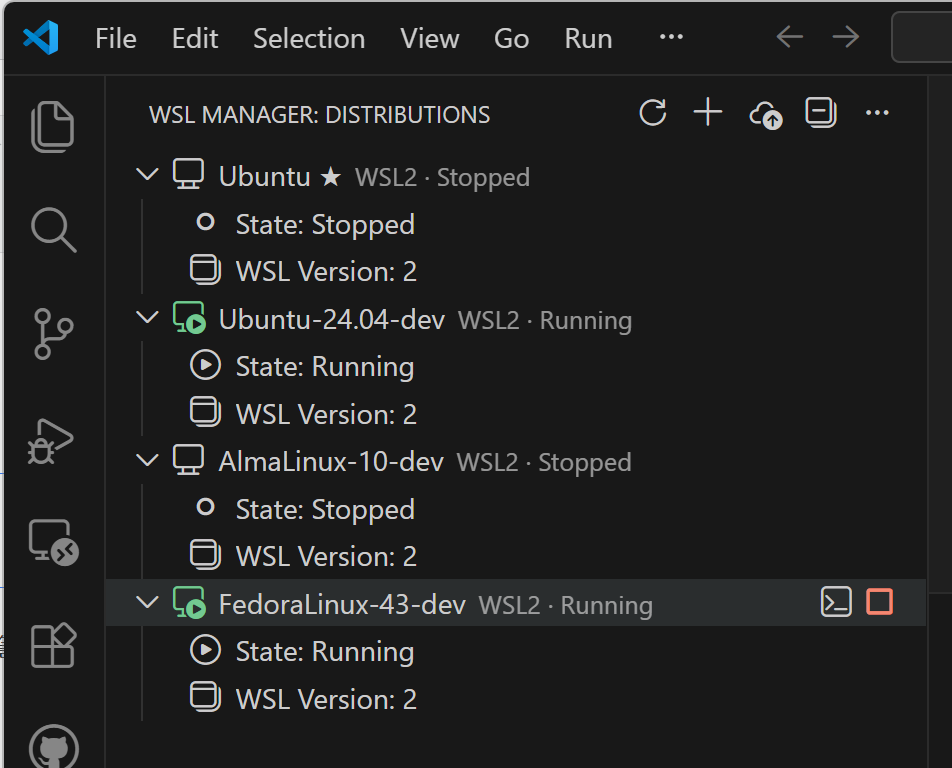Screen dimensions: 952x768
Task: Collapse the Ubuntu distribution node
Action: tap(148, 176)
